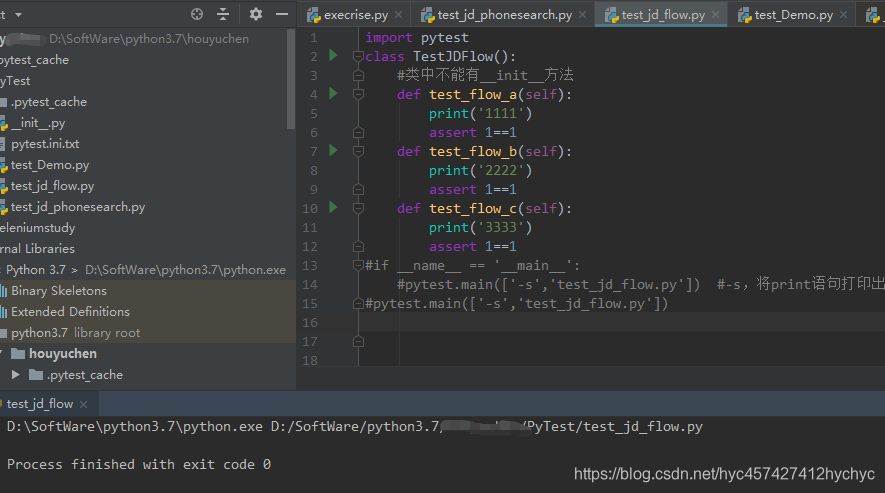Hide the project tool window

click(282, 14)
